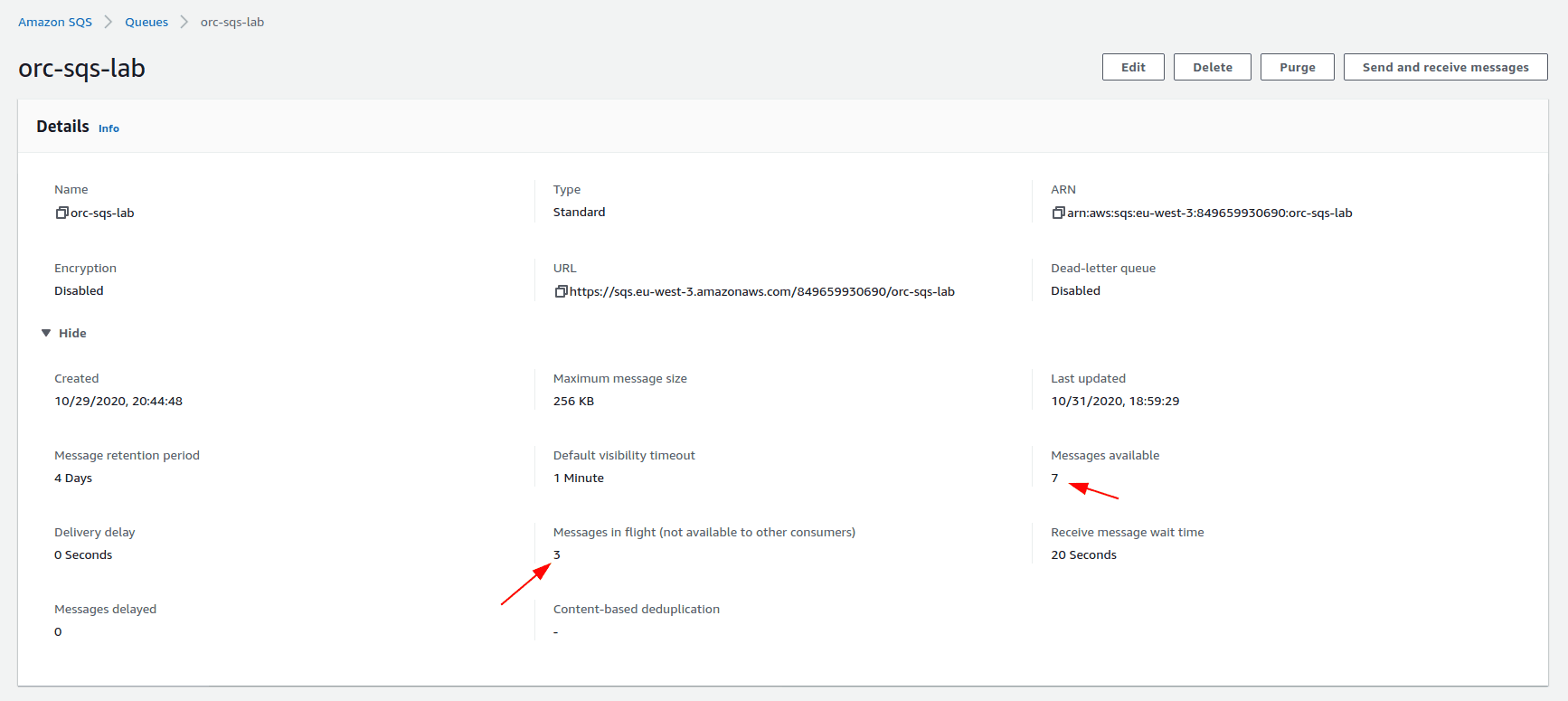Select the name value orc-sqs-lab in Details
The height and width of the screenshot is (701, 1568).
[x=102, y=213]
